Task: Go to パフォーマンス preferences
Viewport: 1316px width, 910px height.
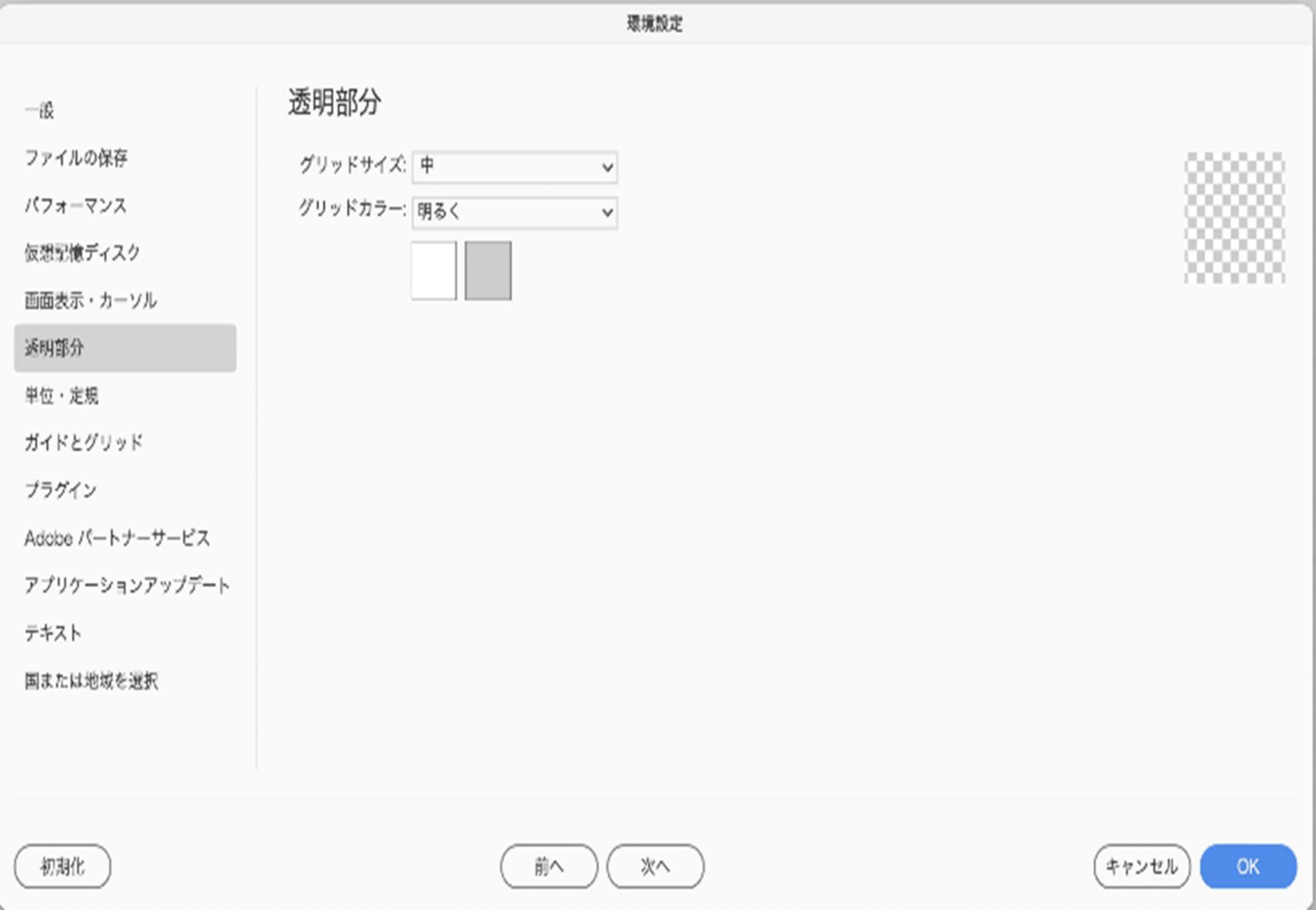Action: pyautogui.click(x=75, y=205)
